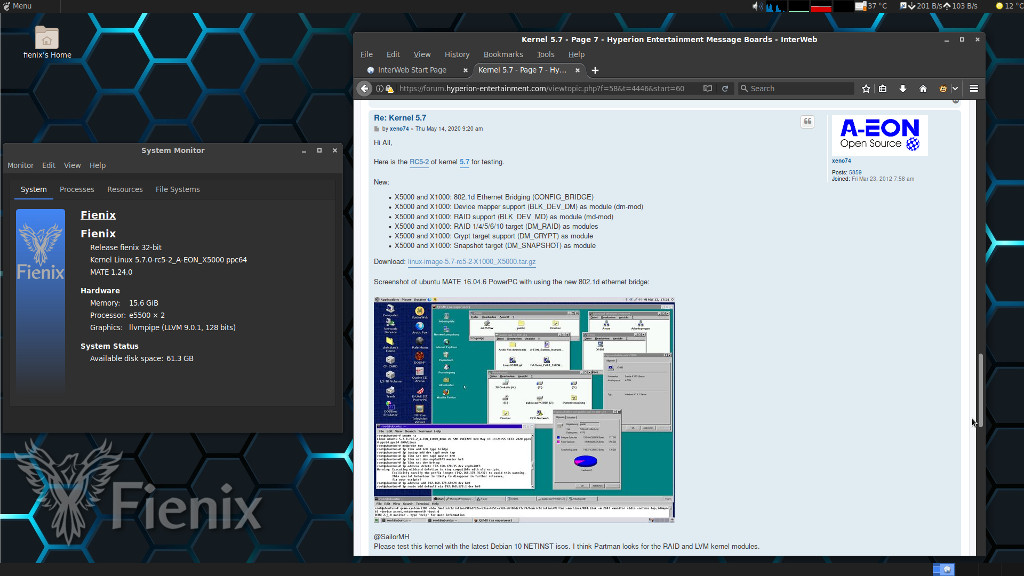Open the browser hamburger menu

coord(974,89)
